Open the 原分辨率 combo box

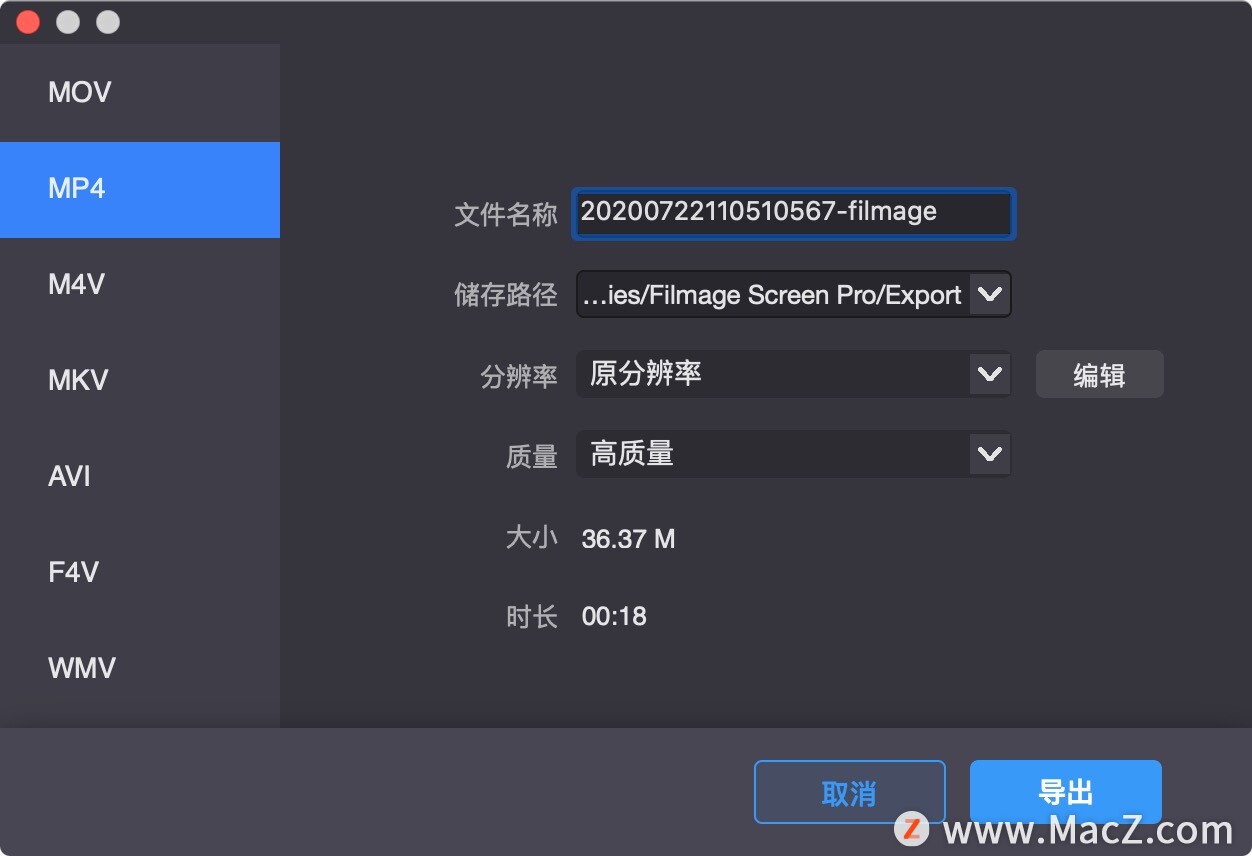(793, 374)
